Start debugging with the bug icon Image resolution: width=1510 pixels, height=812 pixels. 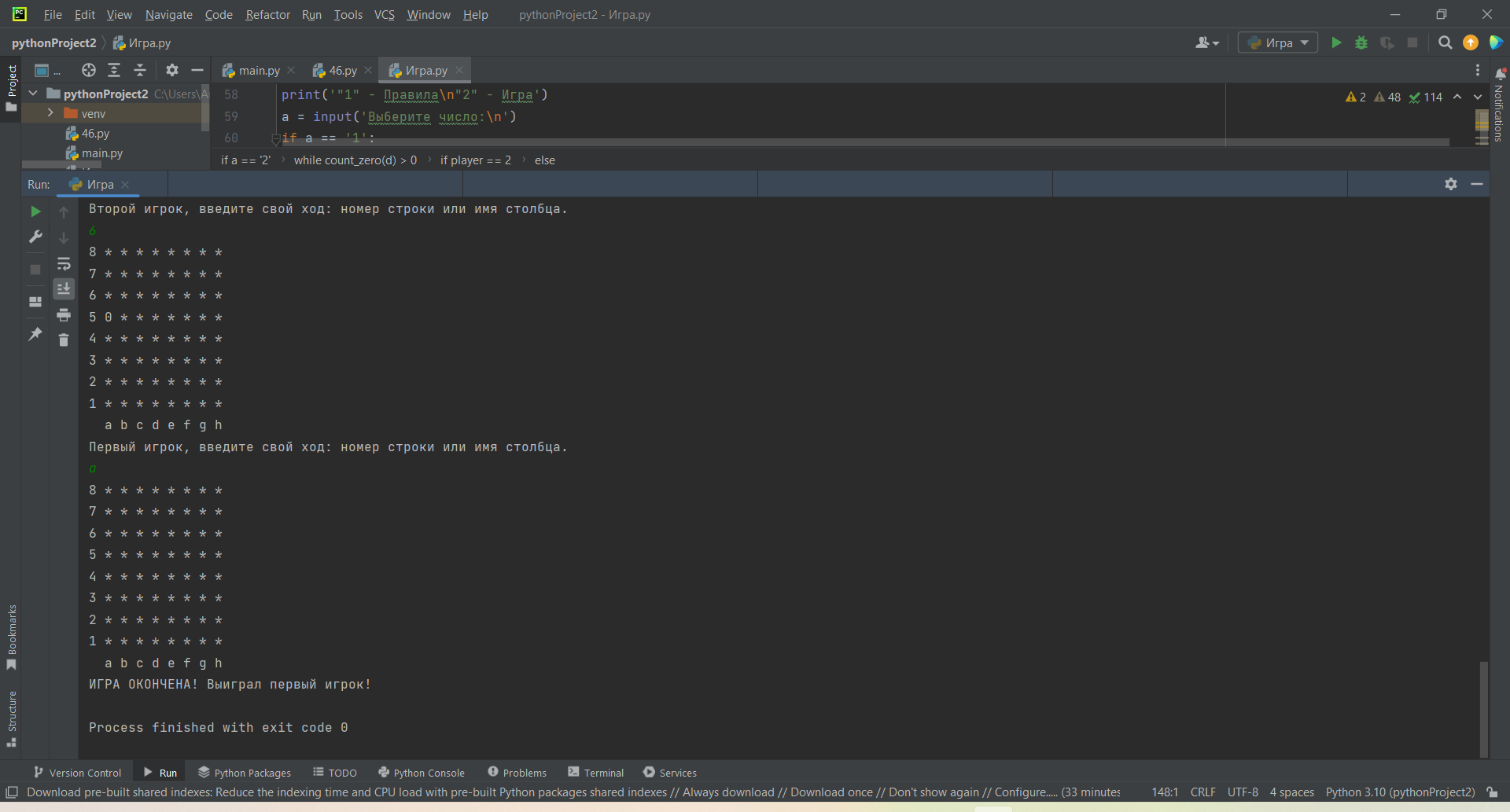1362,43
